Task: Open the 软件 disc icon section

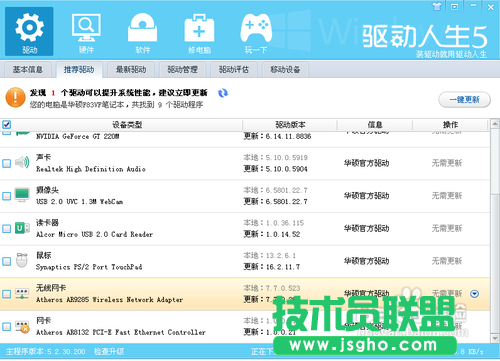Action: pos(142,32)
